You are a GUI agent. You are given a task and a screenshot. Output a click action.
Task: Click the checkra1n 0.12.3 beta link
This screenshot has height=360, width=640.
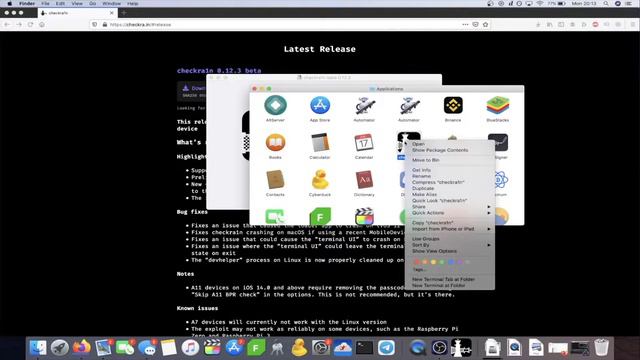[219, 71]
